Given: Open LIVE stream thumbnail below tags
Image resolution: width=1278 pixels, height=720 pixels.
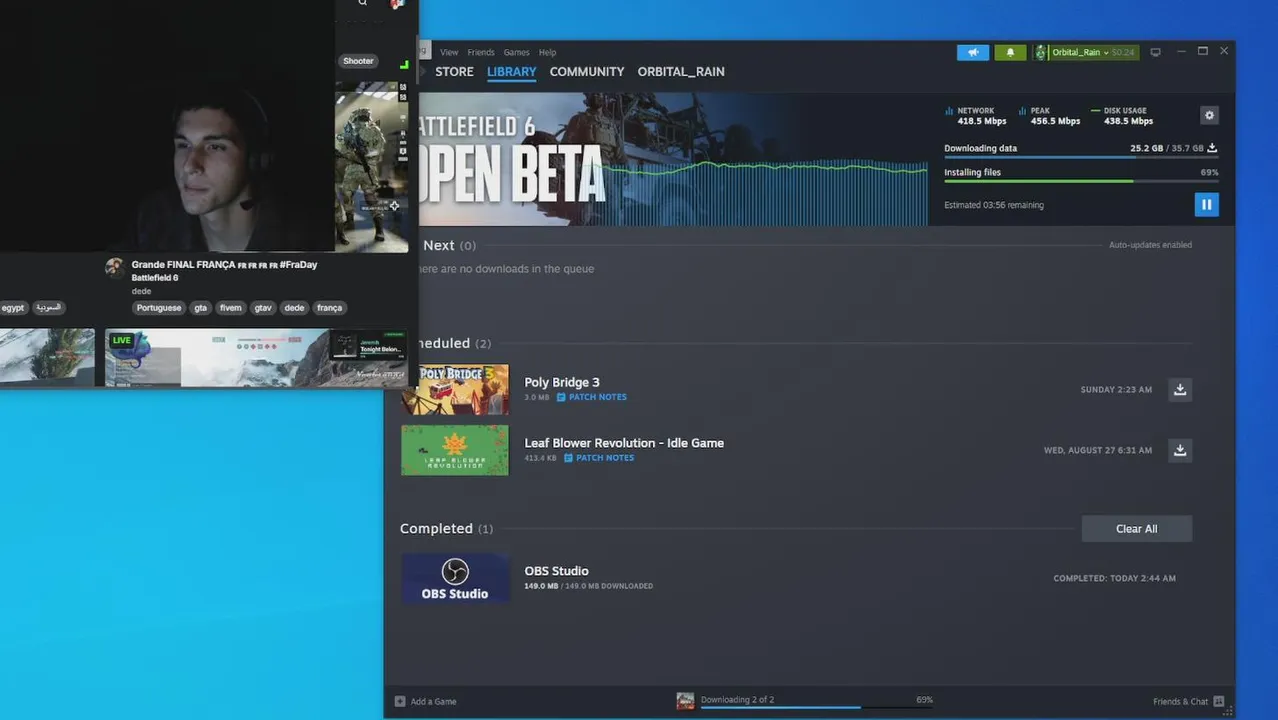Looking at the screenshot, I should (x=256, y=358).
